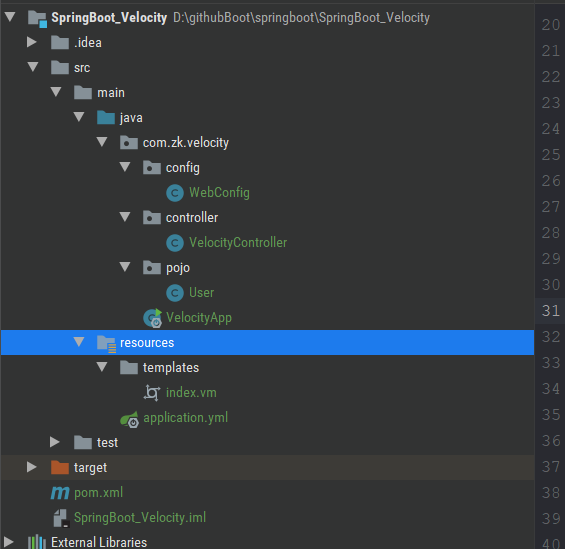565x549 pixels.
Task: Select the pojo package label
Action: (x=178, y=268)
